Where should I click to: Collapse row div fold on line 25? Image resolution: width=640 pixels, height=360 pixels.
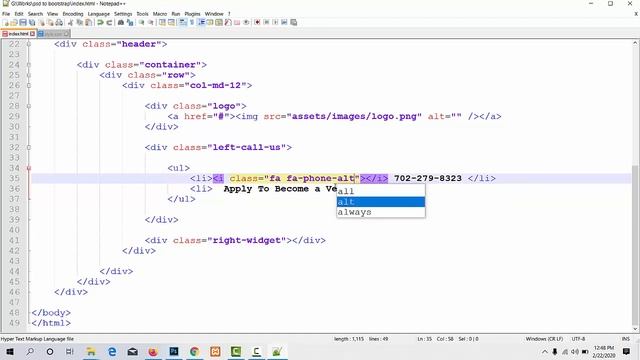coord(29,75)
